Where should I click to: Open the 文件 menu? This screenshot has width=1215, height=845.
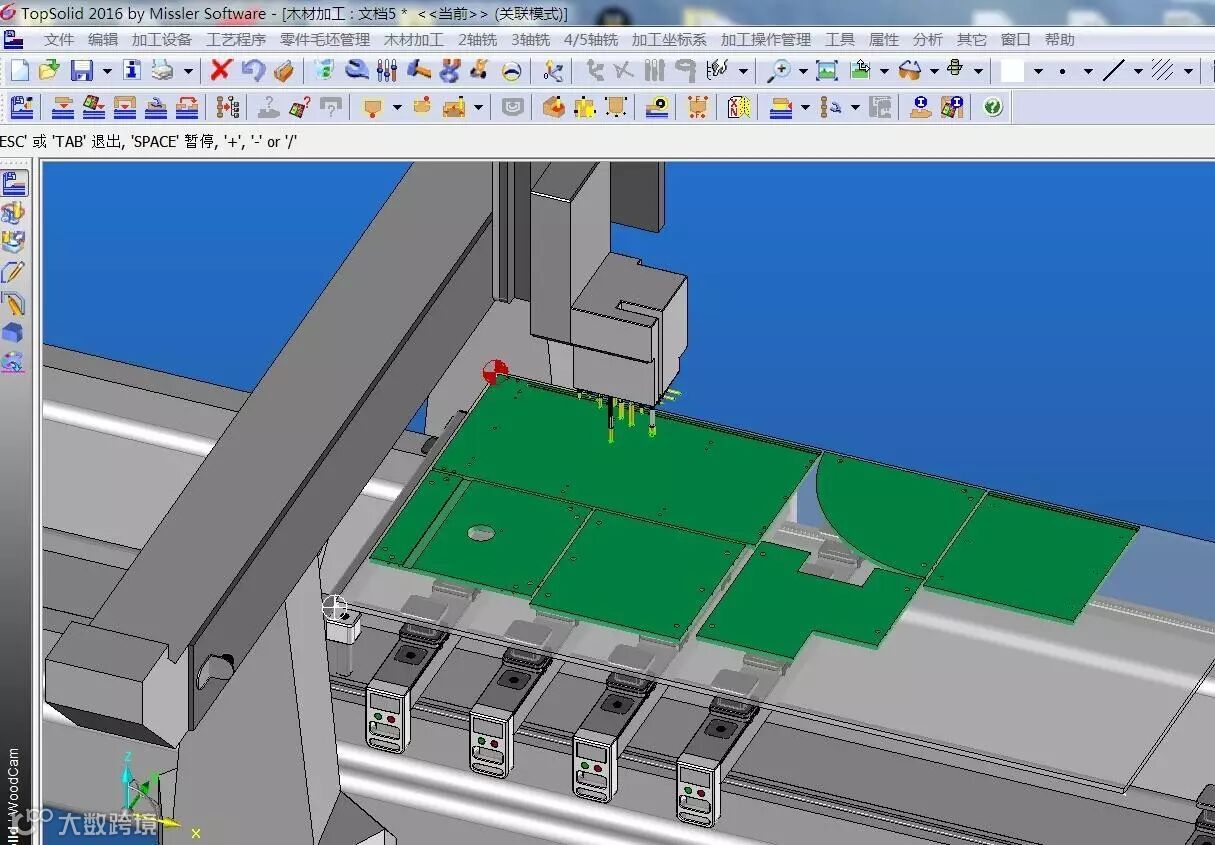click(x=59, y=40)
